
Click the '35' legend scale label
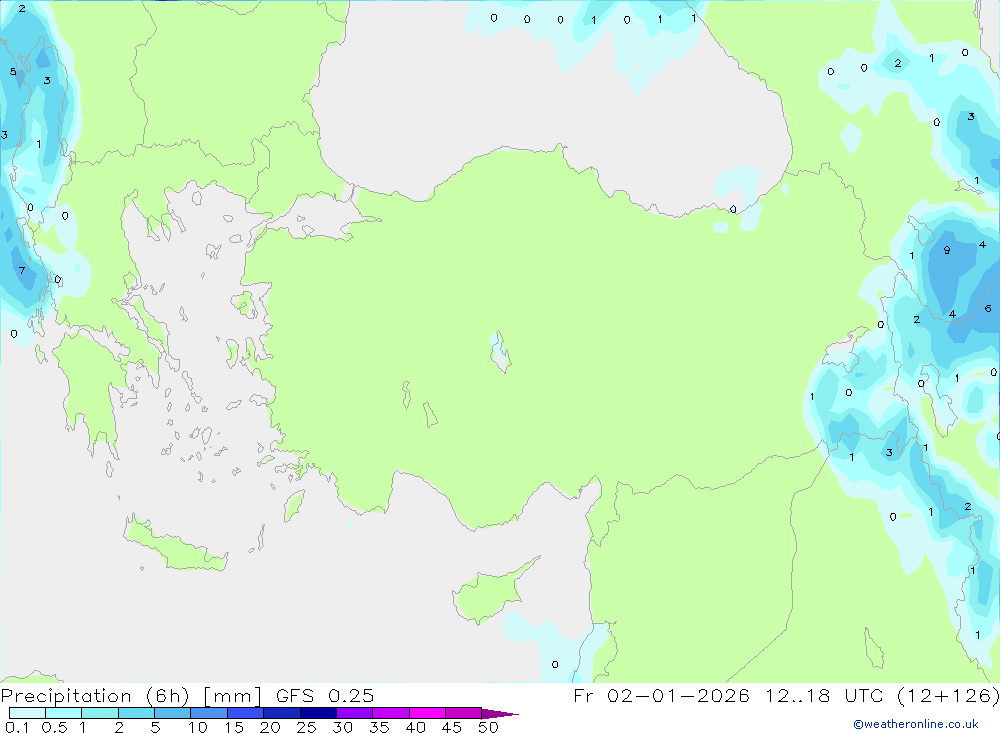point(379,727)
